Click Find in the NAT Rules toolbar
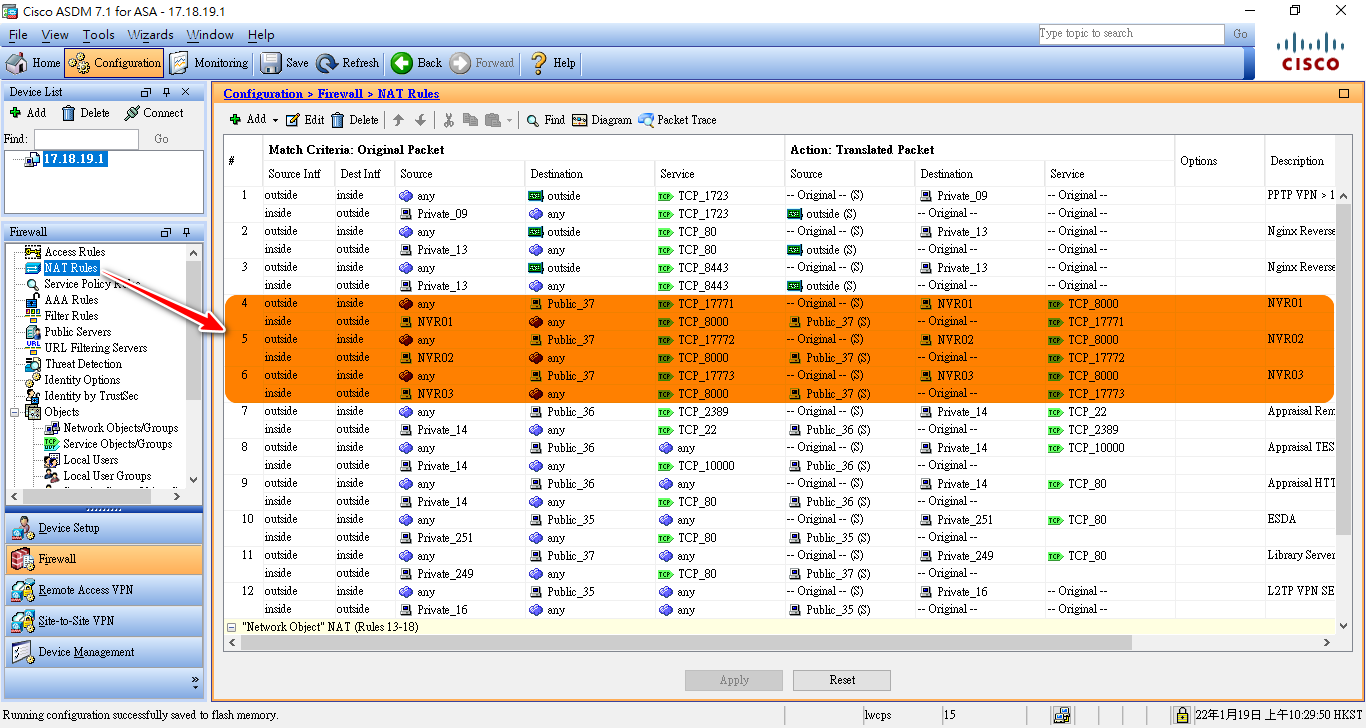The width and height of the screenshot is (1366, 728). (546, 120)
